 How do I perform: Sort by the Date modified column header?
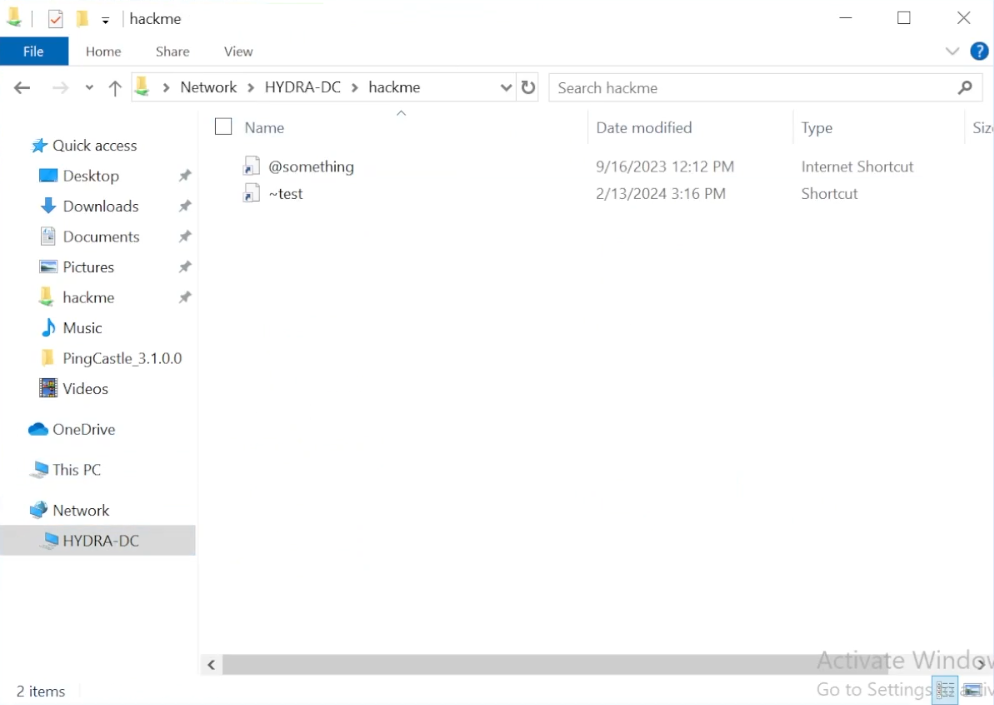[644, 127]
